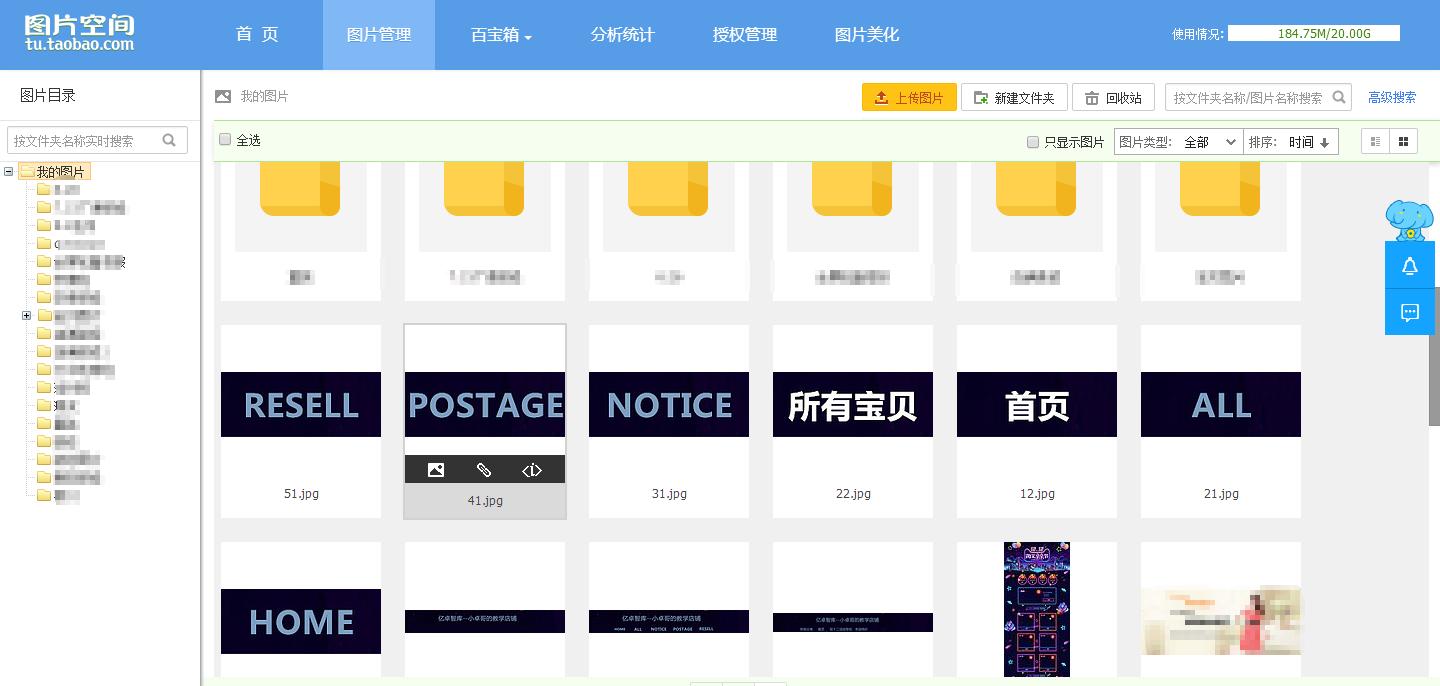
Task: Click the orange 上传图片 upload button
Action: coord(908,97)
